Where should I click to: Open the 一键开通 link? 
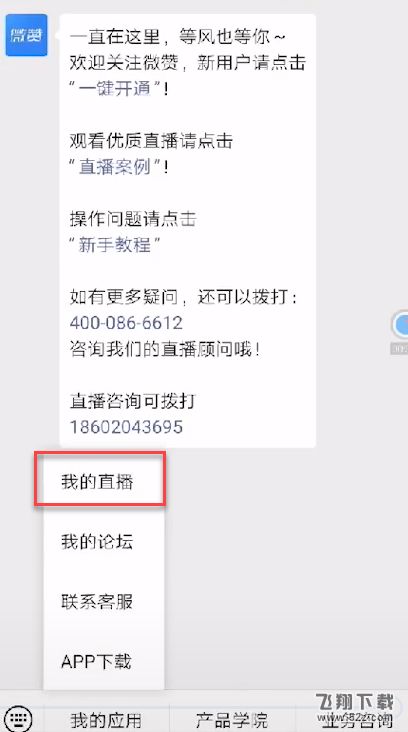pos(115,89)
